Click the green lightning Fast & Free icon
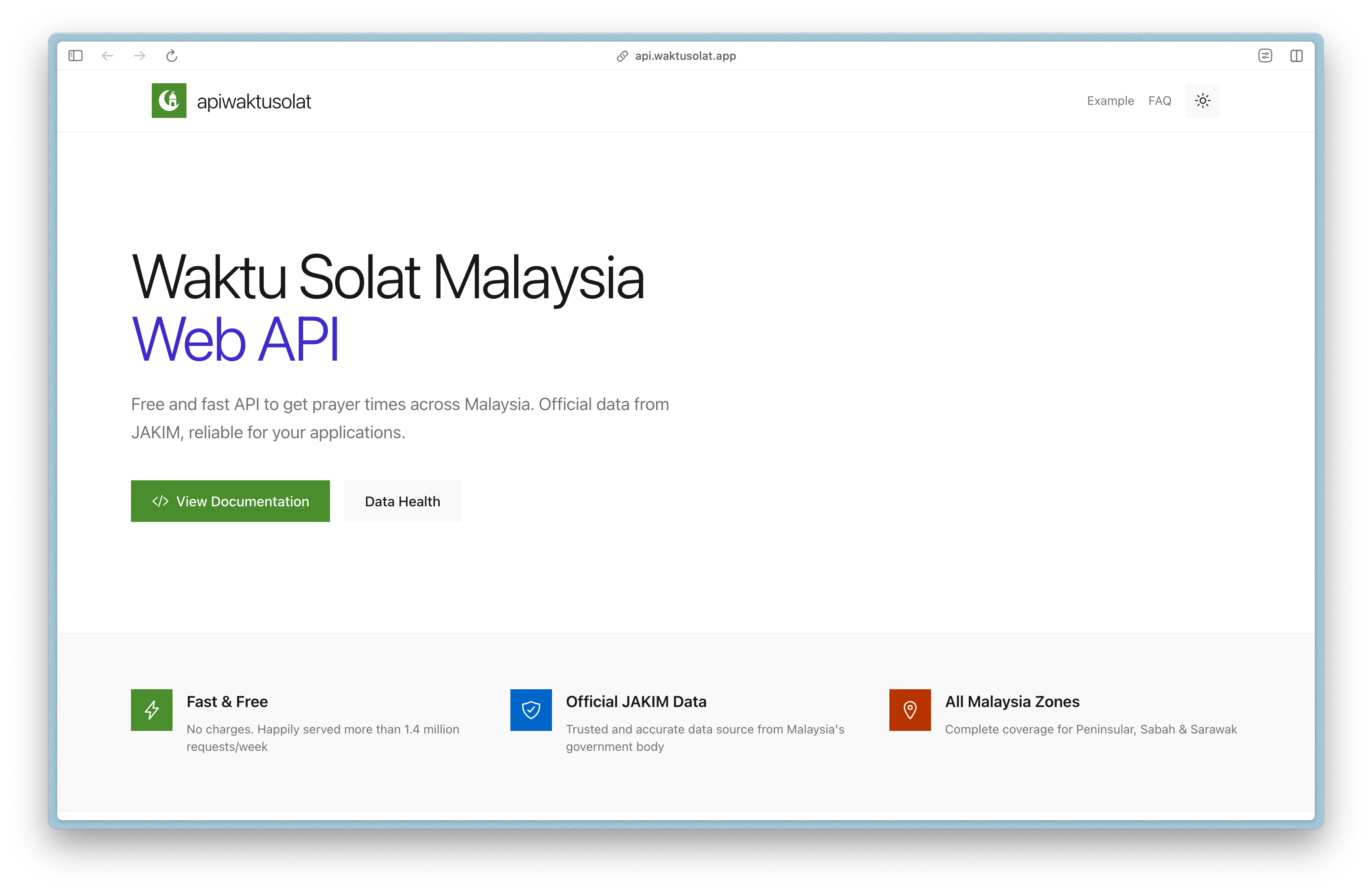The width and height of the screenshot is (1372, 893). click(x=152, y=710)
